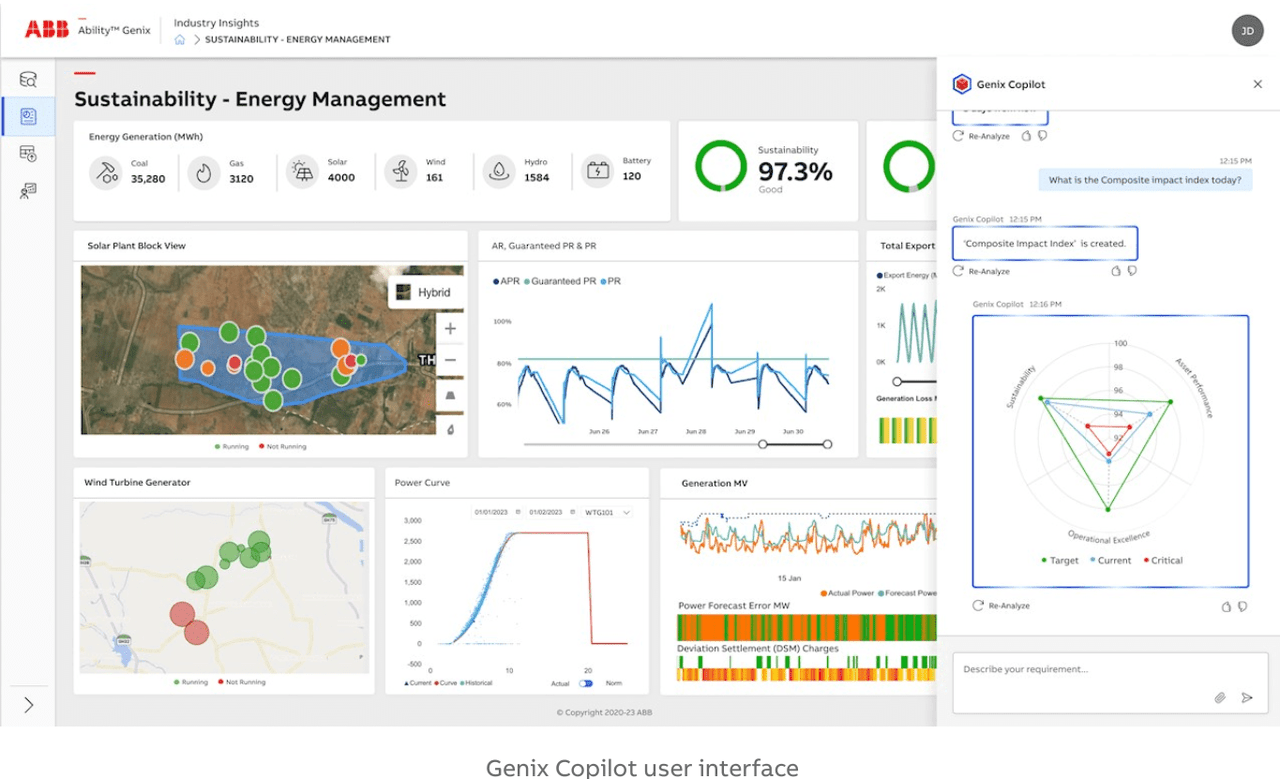Re-Analyze the top partially visible response
The height and width of the screenshot is (779, 1280).
(981, 136)
